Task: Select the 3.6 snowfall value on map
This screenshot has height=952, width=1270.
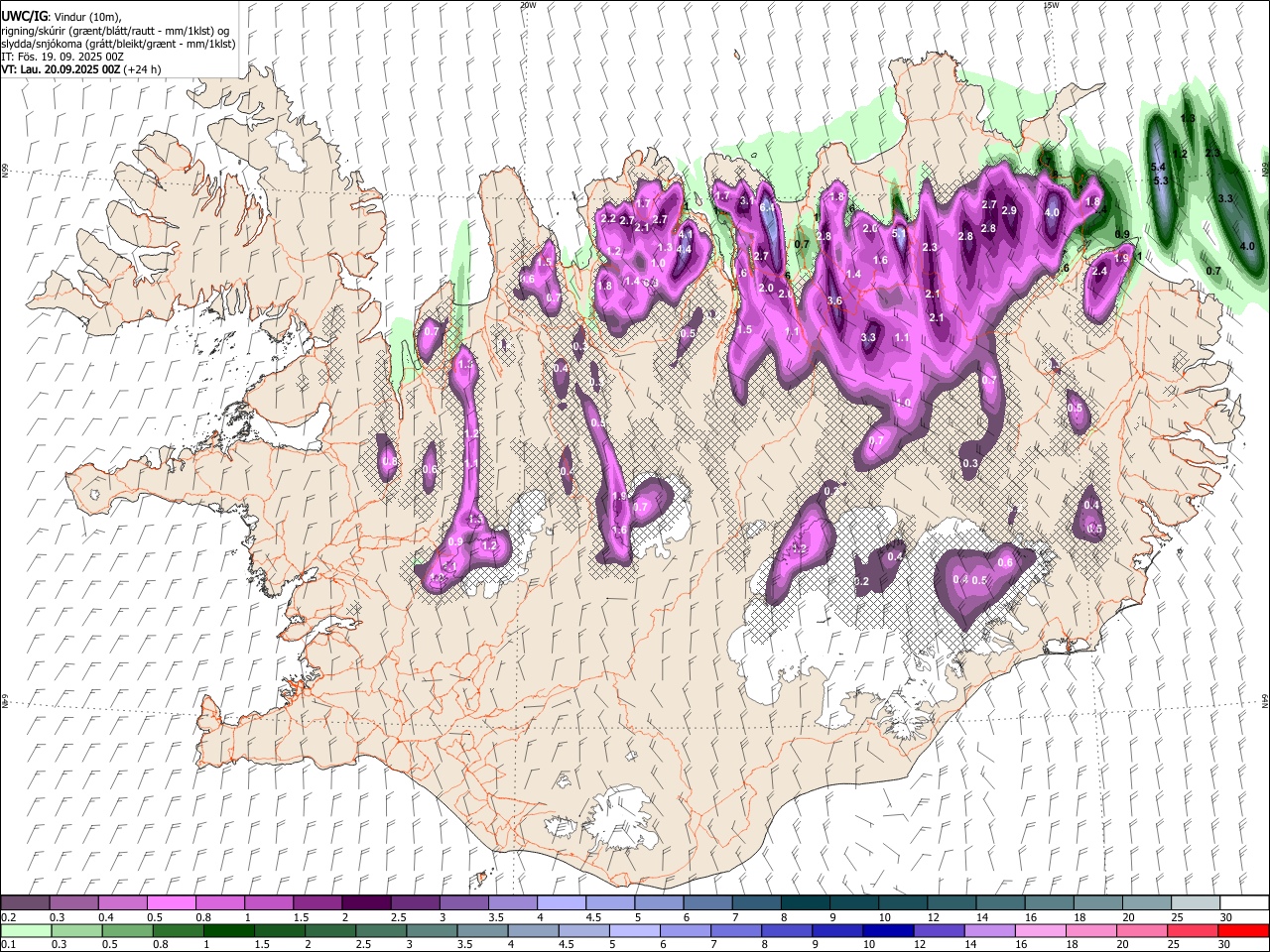Action: tap(834, 301)
